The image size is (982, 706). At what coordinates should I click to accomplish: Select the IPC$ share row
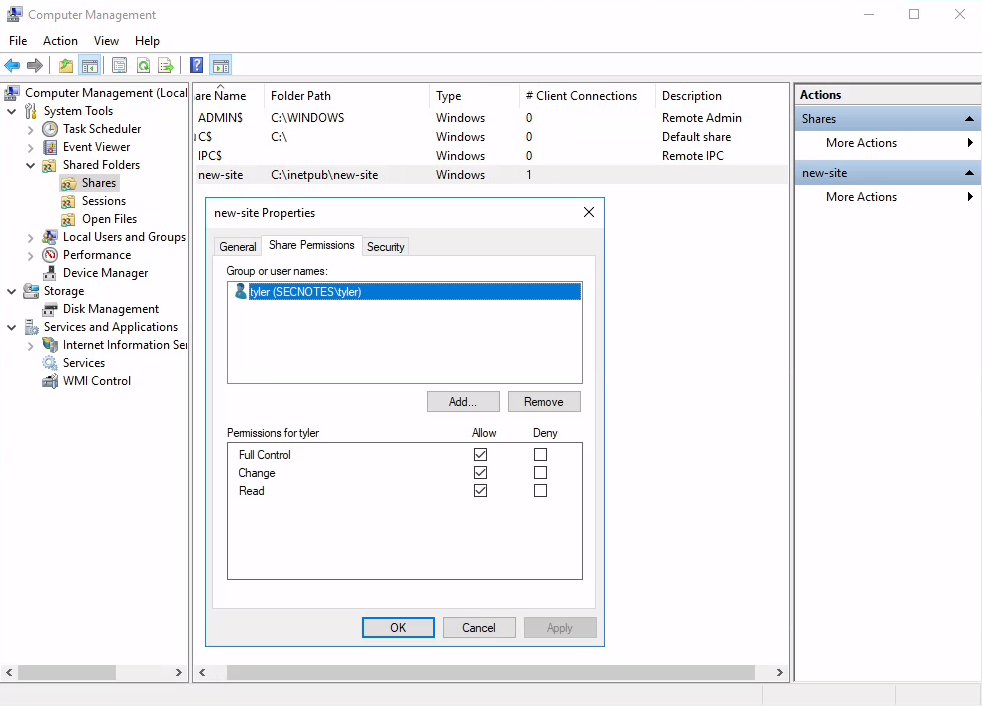(x=490, y=156)
